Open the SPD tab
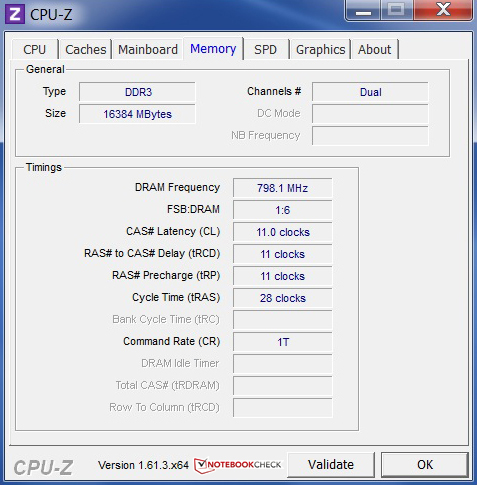The height and width of the screenshot is (485, 477). [266, 50]
